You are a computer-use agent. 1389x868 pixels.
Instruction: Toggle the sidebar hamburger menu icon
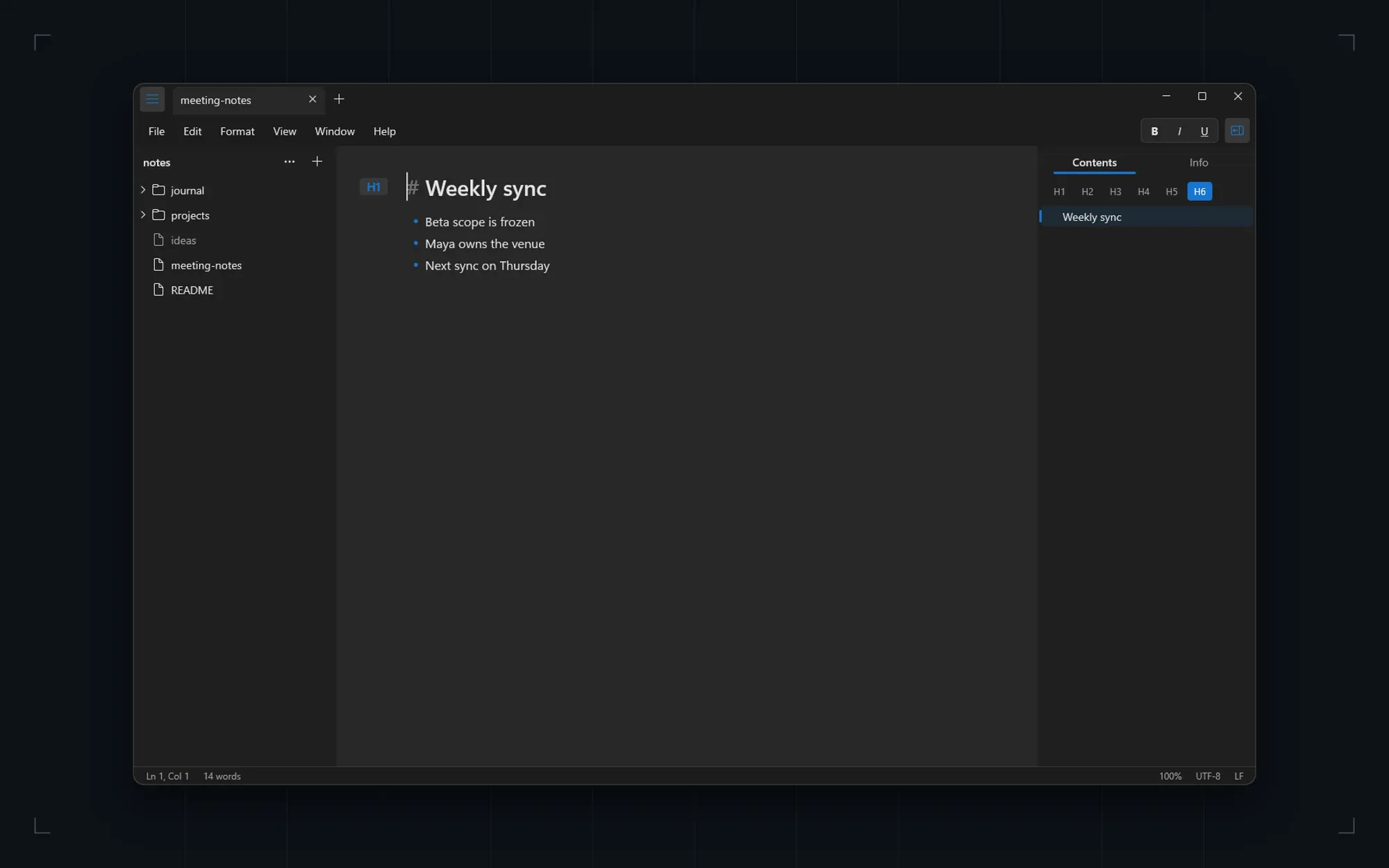(x=152, y=99)
